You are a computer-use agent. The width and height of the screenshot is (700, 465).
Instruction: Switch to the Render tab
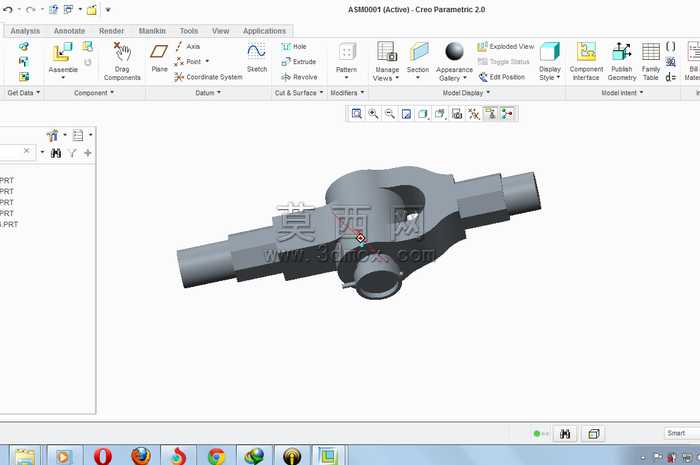click(111, 31)
